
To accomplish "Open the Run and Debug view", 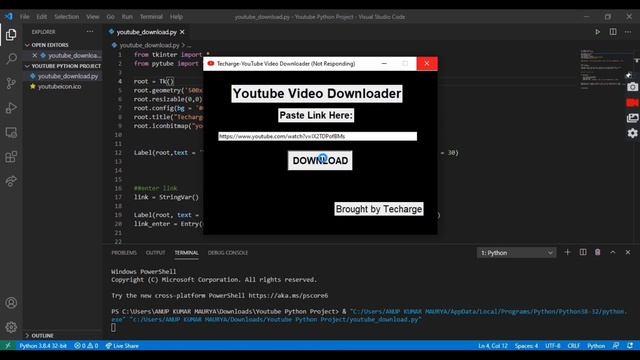I will [x=11, y=108].
